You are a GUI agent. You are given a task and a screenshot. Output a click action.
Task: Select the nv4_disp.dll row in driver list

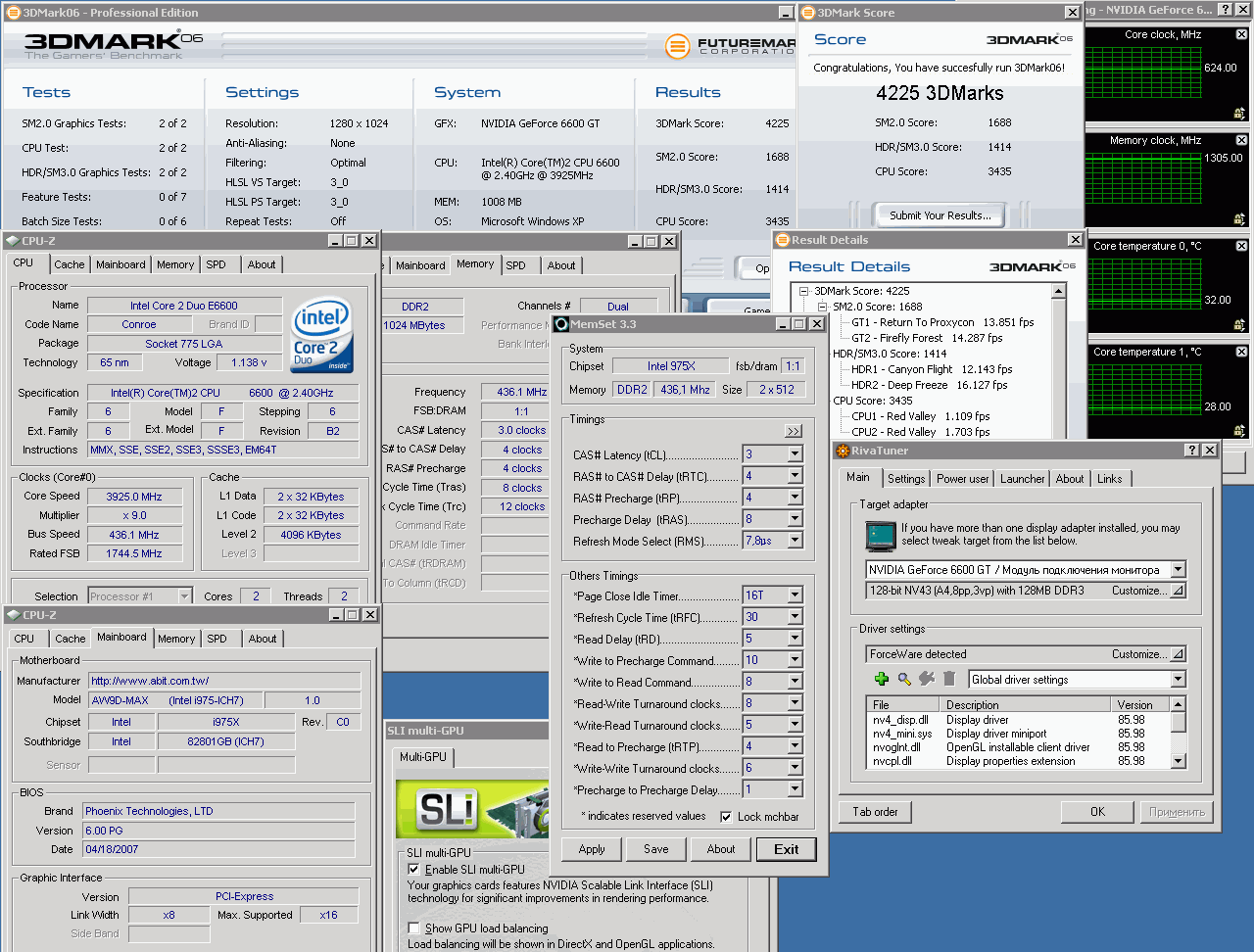[x=1018, y=720]
